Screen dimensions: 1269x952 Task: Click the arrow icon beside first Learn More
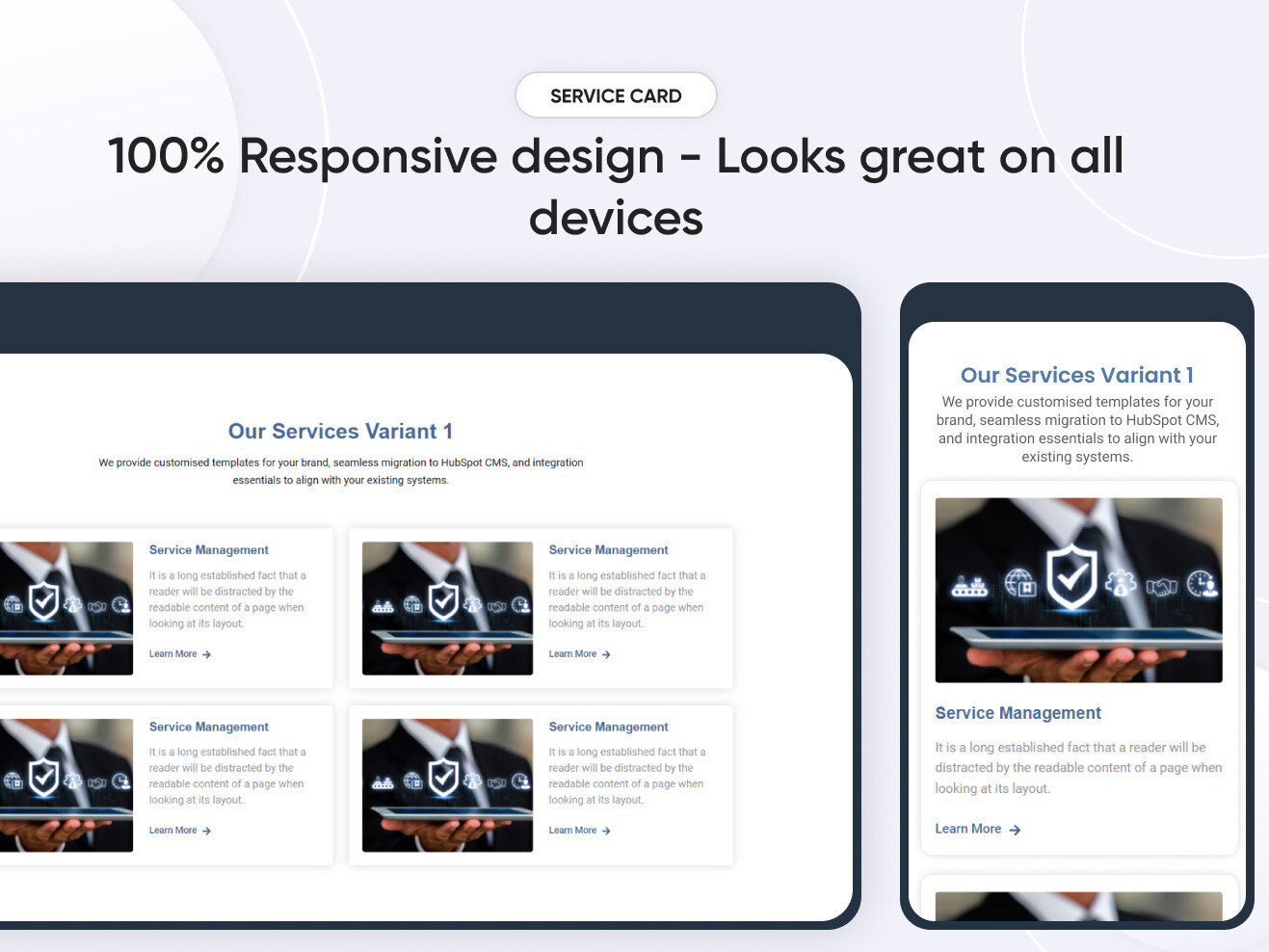[207, 654]
